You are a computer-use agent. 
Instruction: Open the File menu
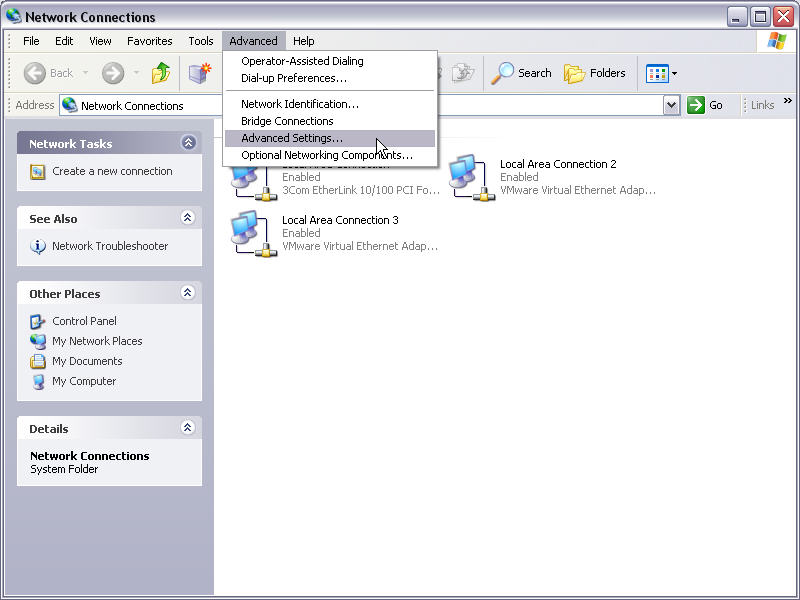click(31, 41)
